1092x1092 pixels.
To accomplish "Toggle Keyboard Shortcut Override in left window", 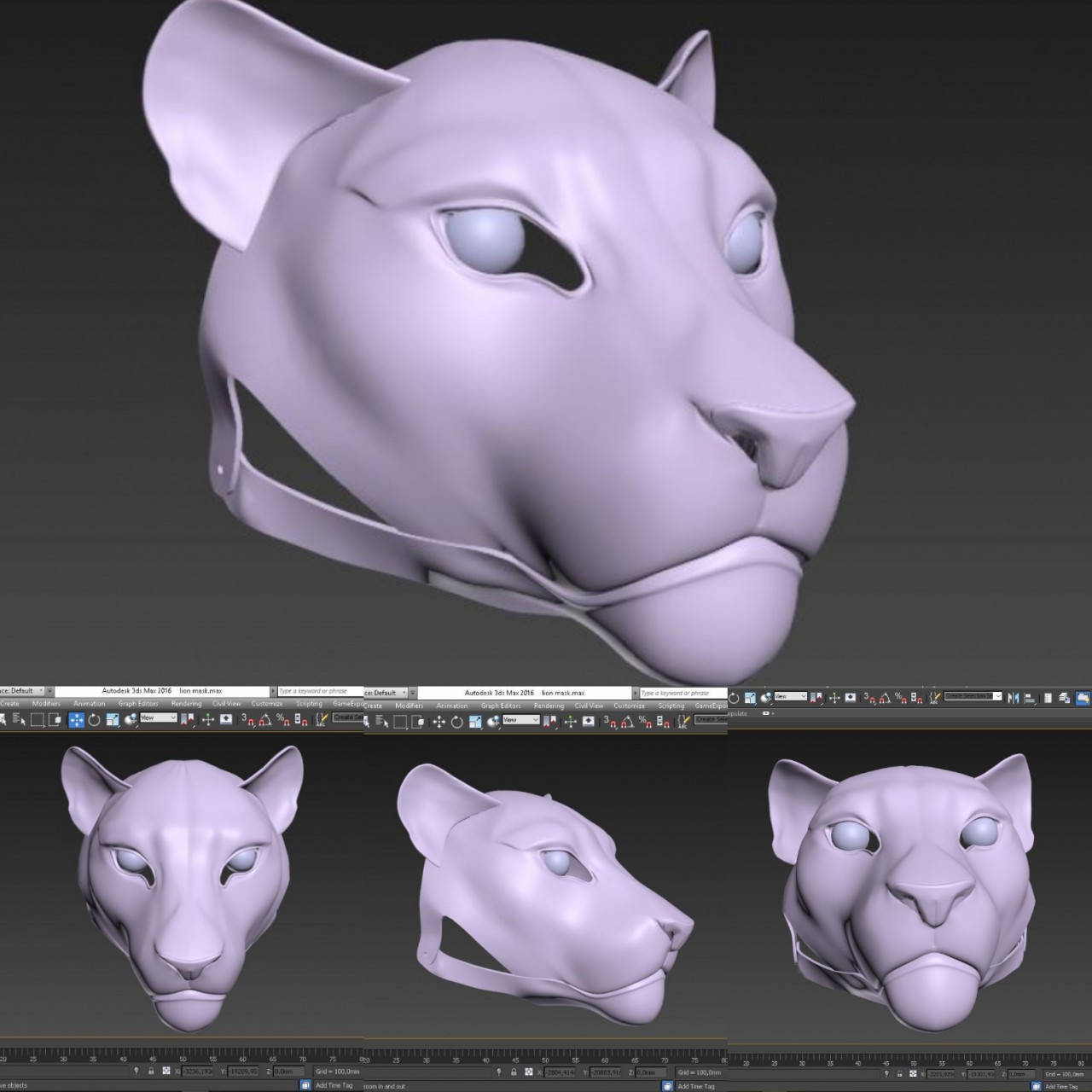I will [226, 720].
